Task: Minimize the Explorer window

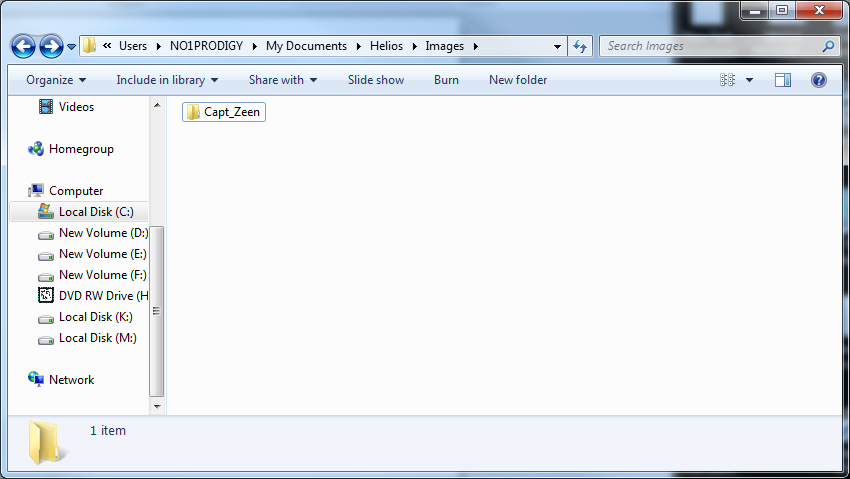Action: click(x=755, y=10)
